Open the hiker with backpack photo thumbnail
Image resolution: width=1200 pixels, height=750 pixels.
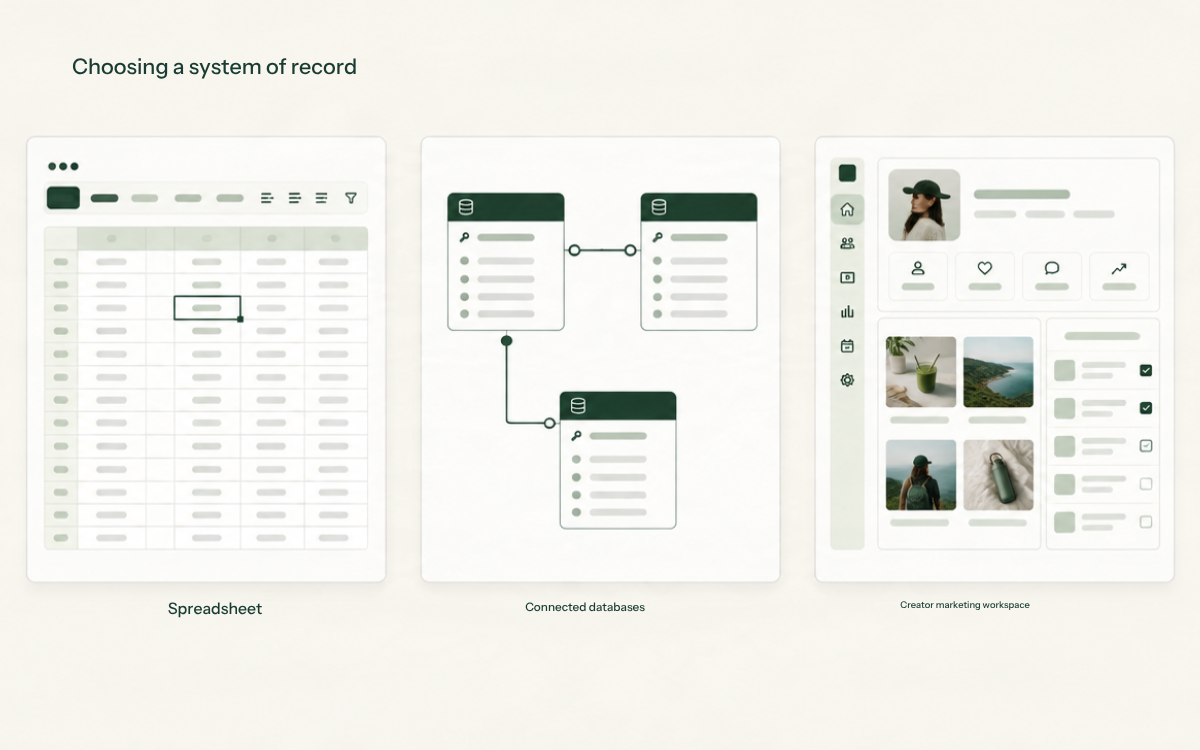click(x=921, y=475)
